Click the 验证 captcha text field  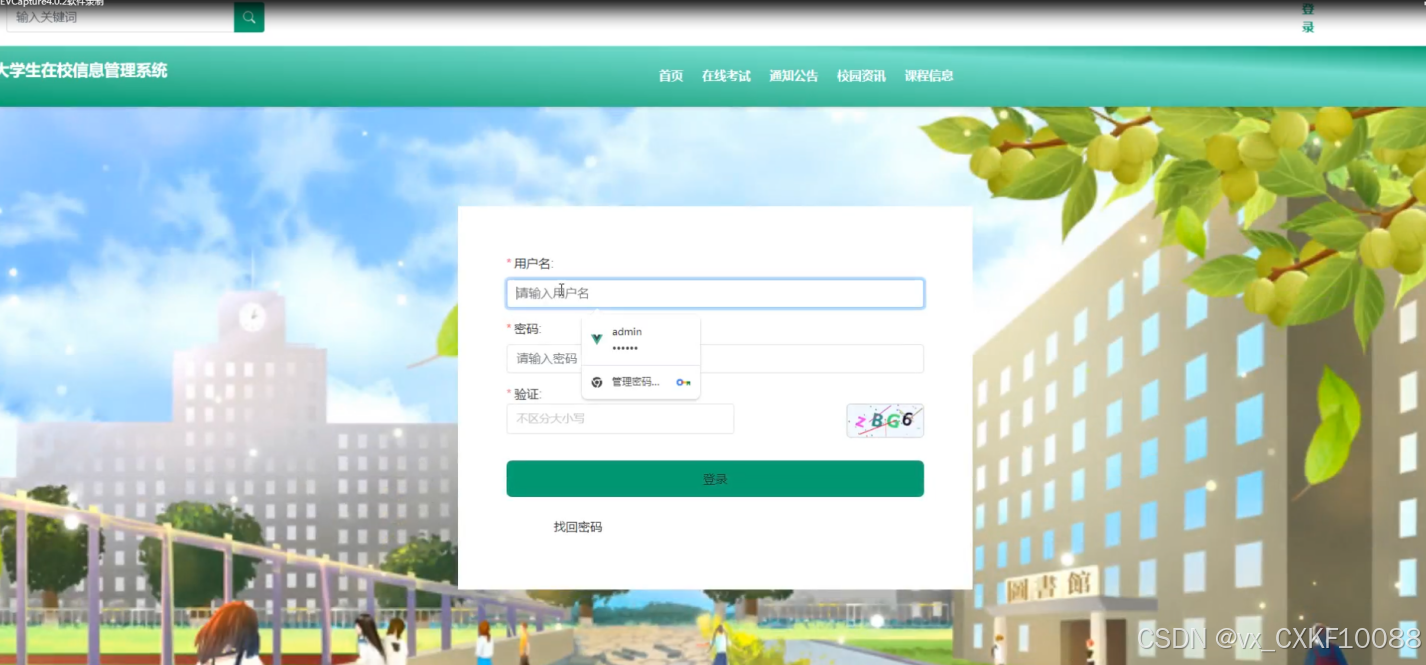click(x=620, y=419)
